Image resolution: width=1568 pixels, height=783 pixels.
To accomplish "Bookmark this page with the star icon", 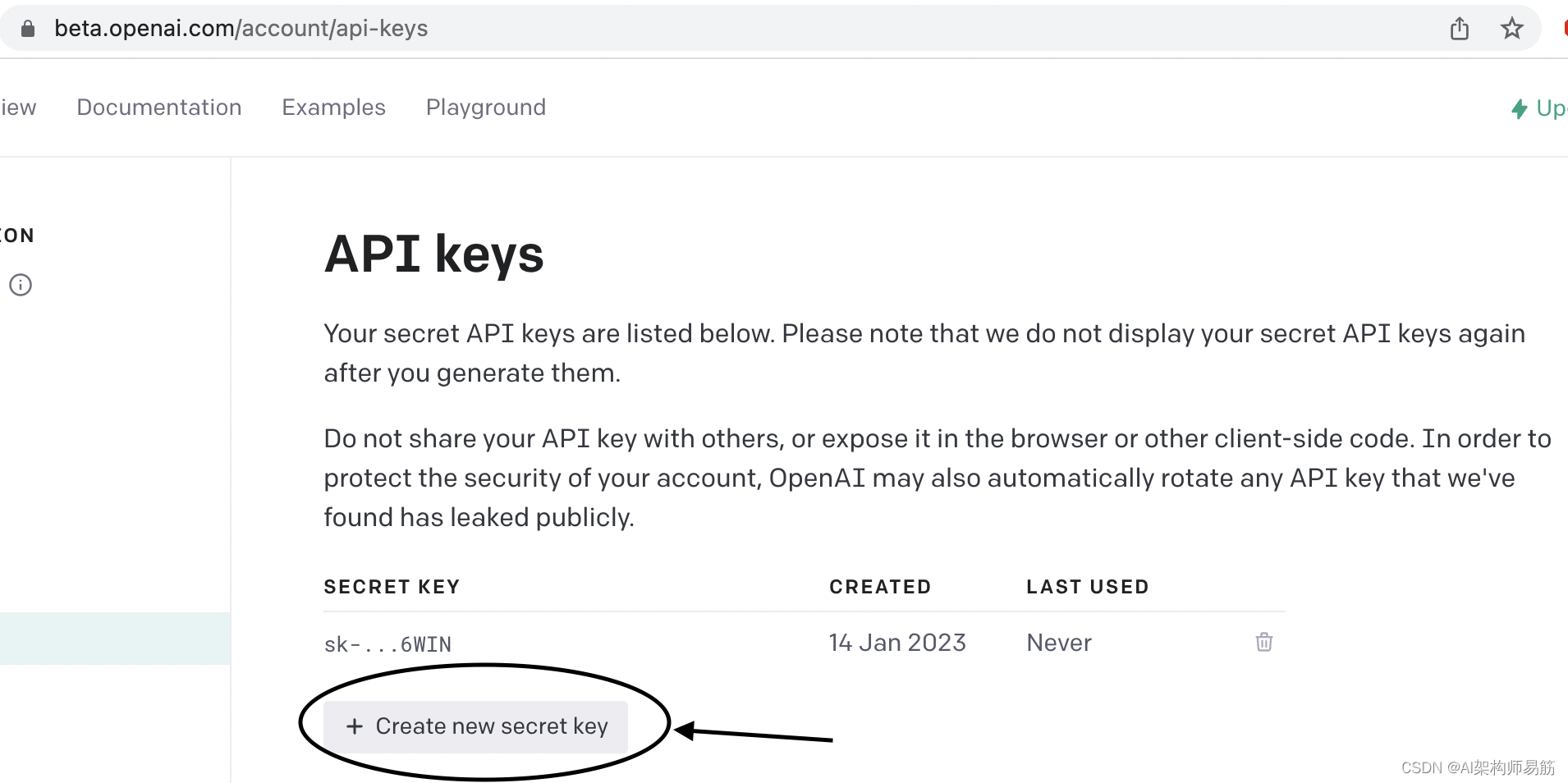I will (x=1511, y=29).
